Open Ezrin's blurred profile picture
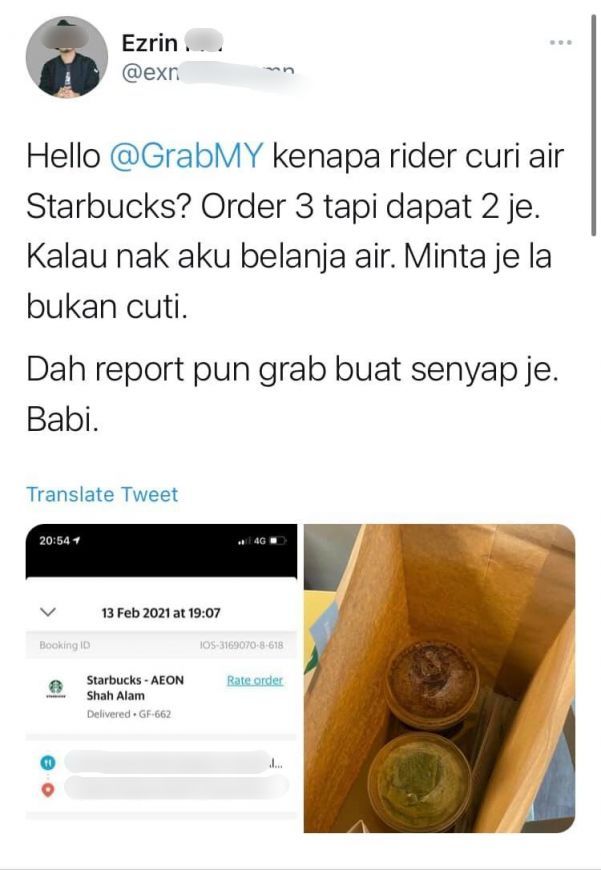The image size is (601, 870). pos(67,57)
